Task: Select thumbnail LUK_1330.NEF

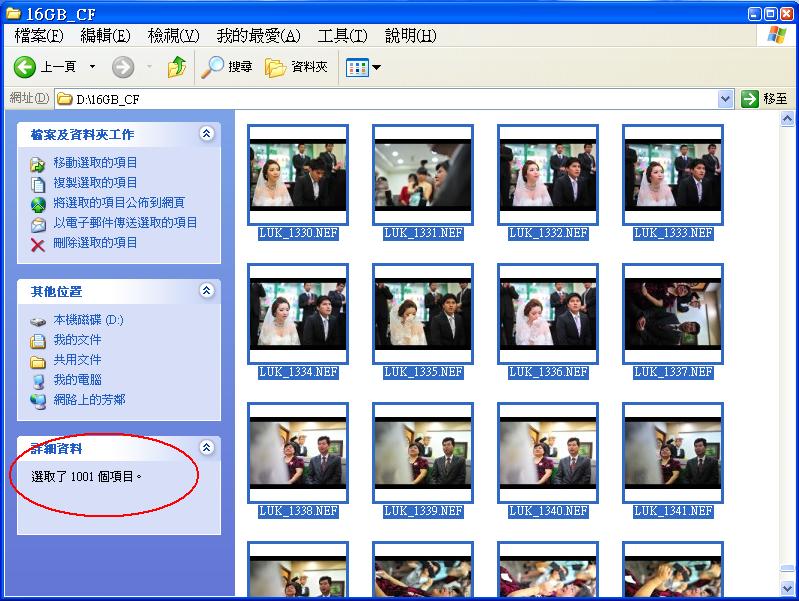Action: tap(298, 175)
